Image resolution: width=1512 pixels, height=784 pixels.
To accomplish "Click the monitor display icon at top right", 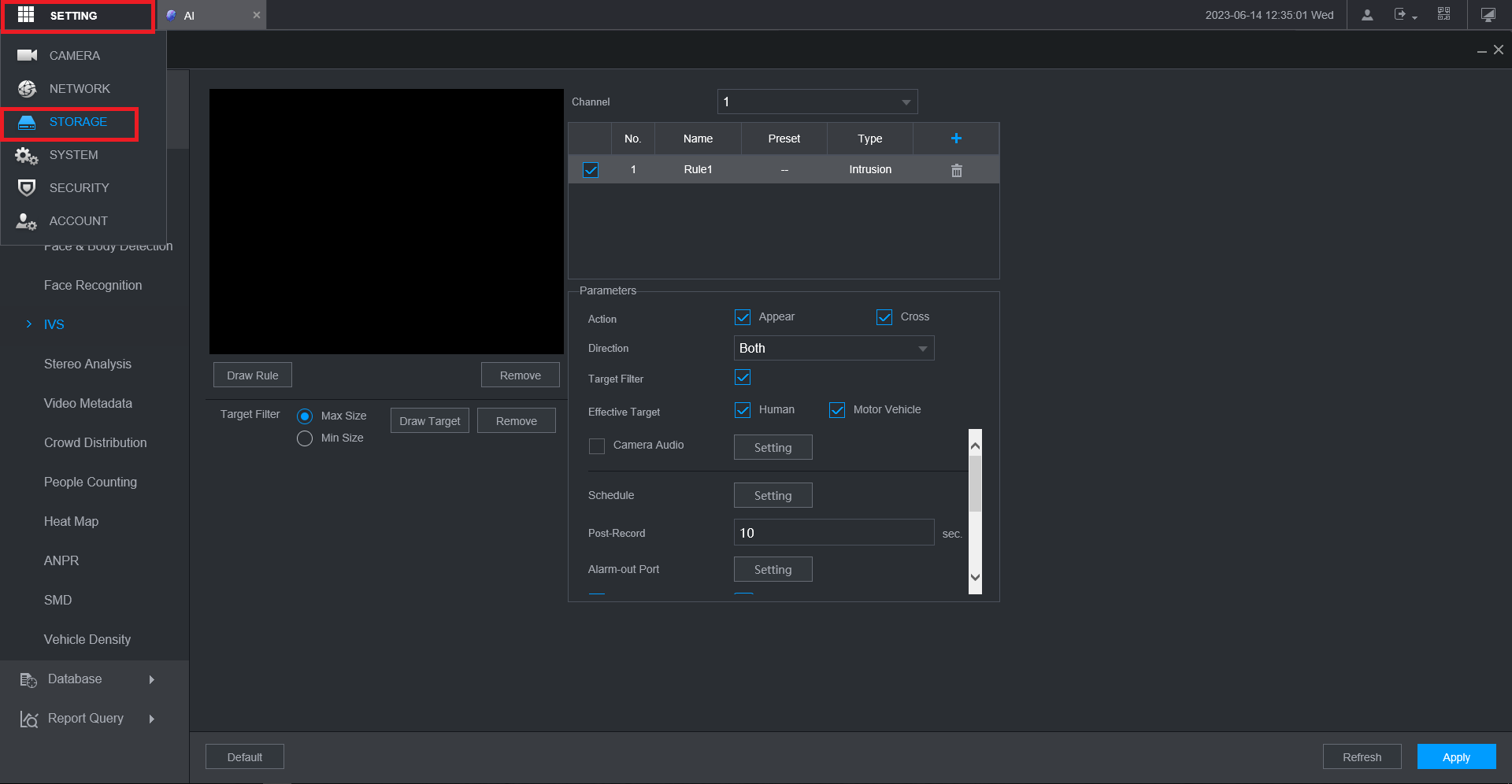I will 1488,15.
